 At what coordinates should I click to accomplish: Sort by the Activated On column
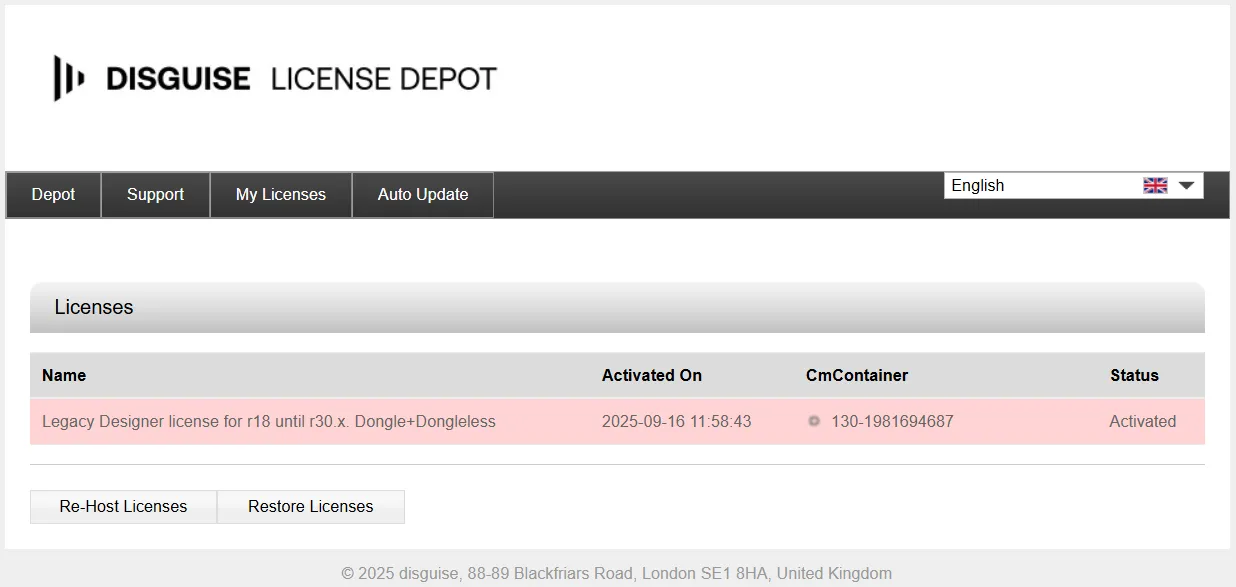pos(651,375)
